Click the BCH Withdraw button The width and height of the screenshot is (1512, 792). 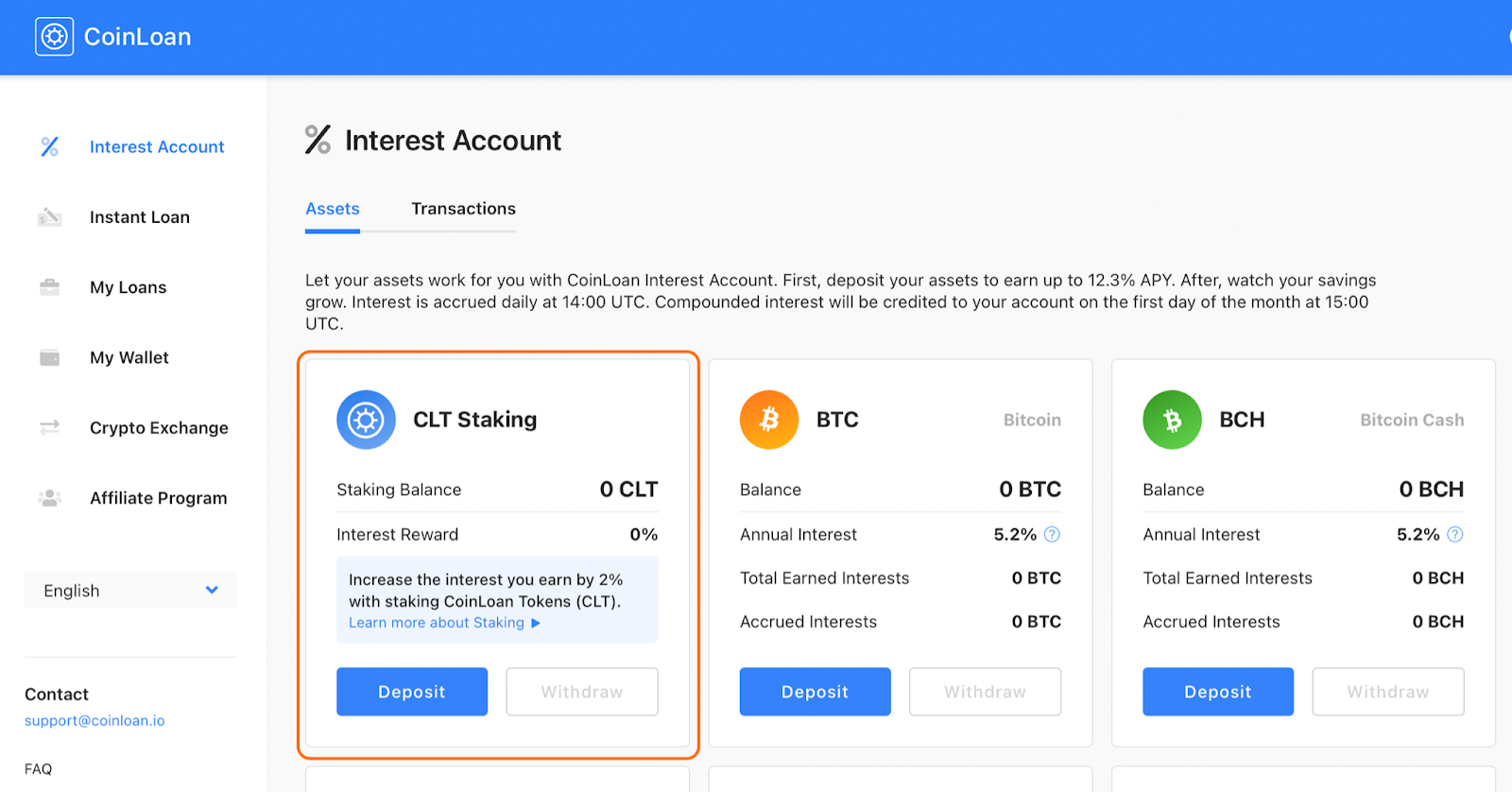[1388, 692]
